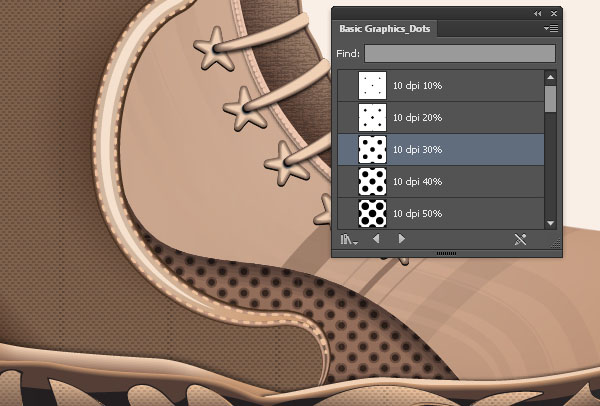This screenshot has height=406, width=600.
Task: Select the 10 dpi 10% swatch thumbnail
Action: point(372,85)
